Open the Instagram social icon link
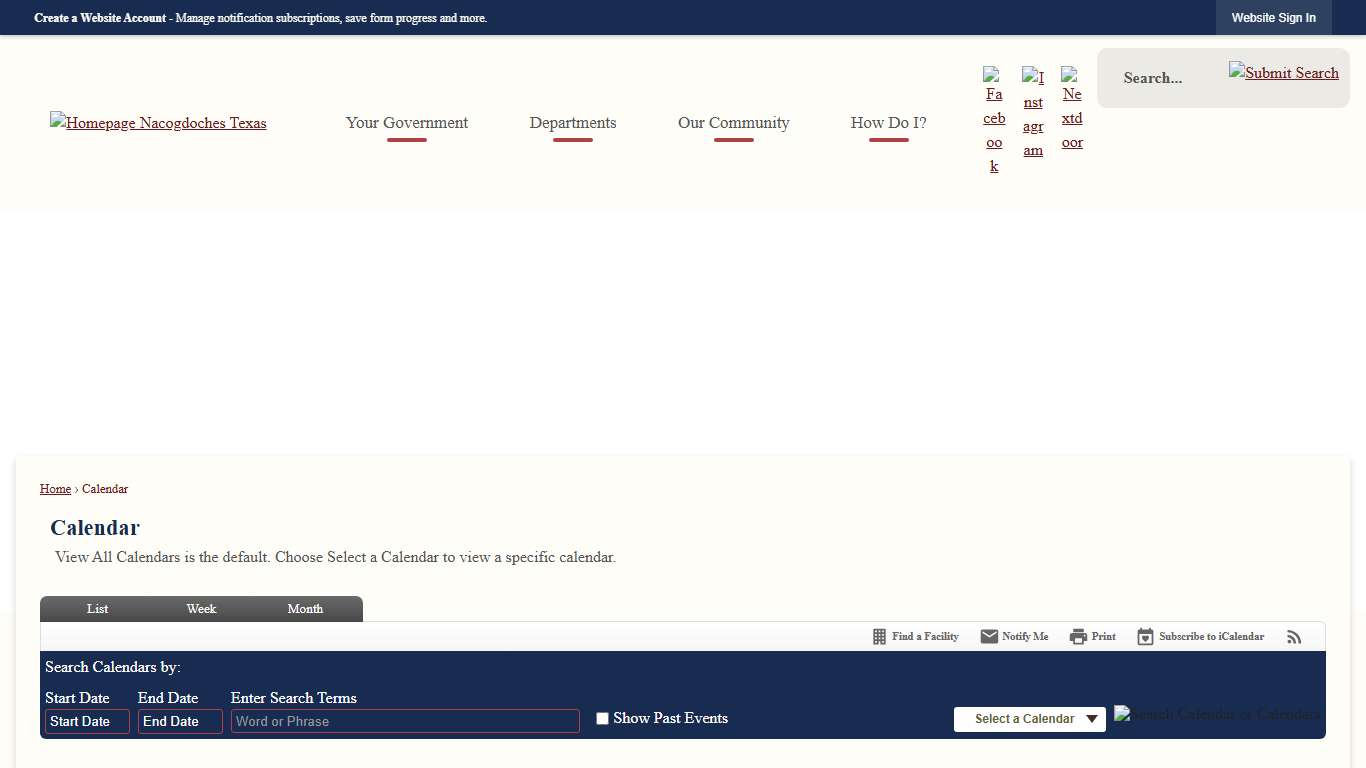The height and width of the screenshot is (768, 1366). tap(1033, 113)
